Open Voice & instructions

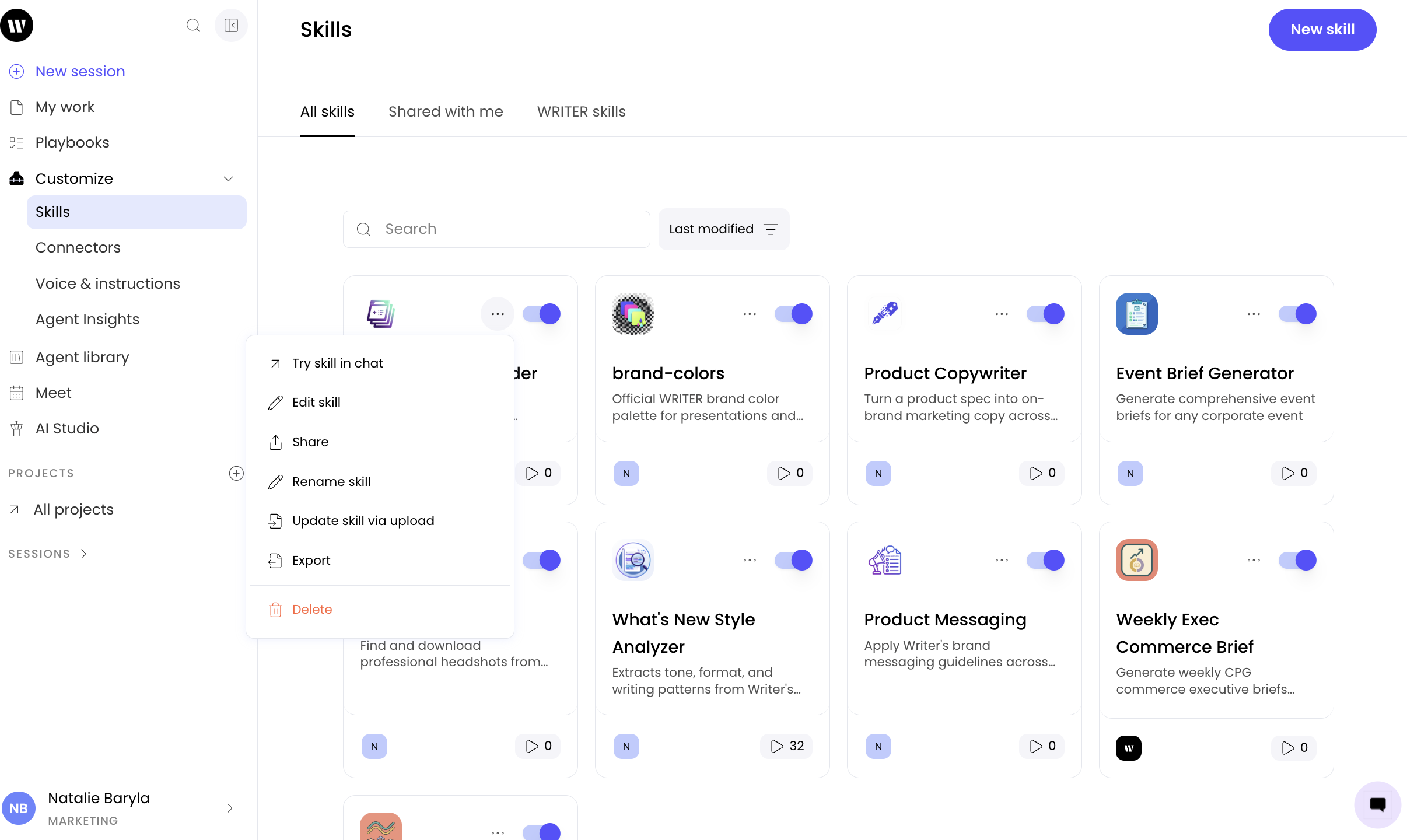[x=108, y=283]
